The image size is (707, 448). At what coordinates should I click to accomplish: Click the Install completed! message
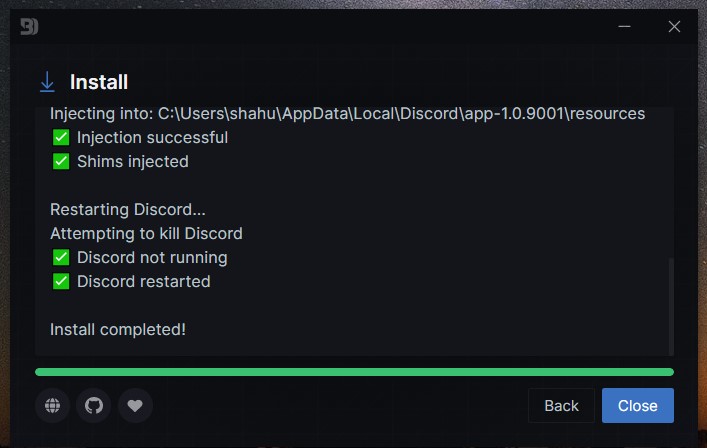point(118,329)
